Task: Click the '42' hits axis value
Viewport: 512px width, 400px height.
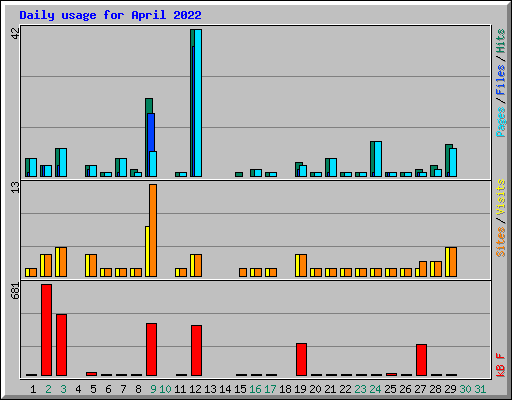Action: coord(15,33)
